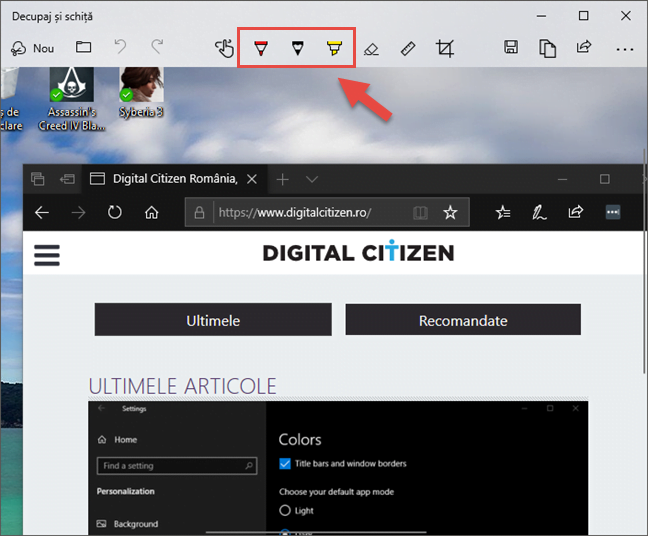Start a new snip with Nou
648x536 pixels.
[32, 48]
